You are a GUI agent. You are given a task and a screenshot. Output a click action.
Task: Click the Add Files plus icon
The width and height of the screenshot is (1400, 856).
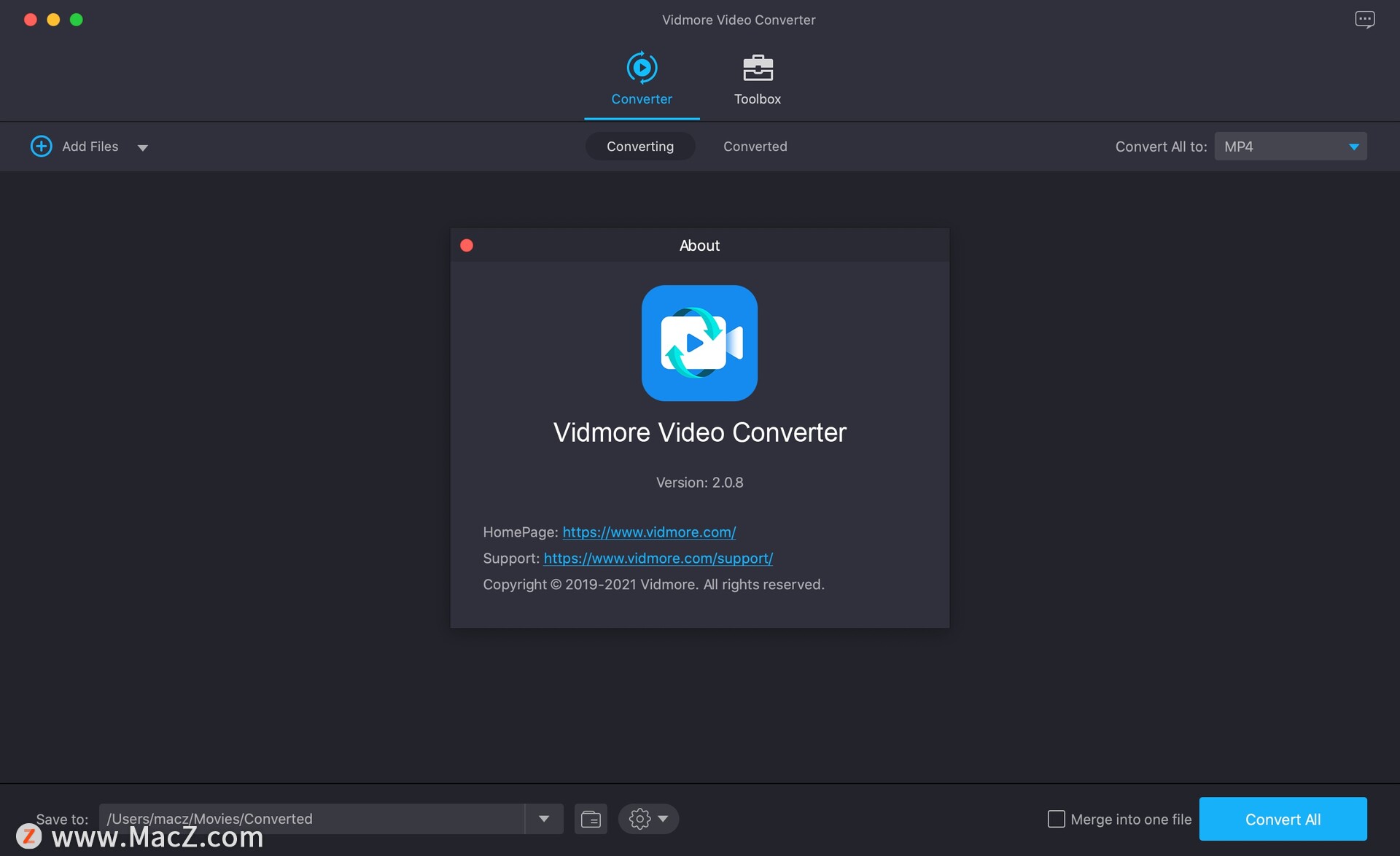click(41, 146)
